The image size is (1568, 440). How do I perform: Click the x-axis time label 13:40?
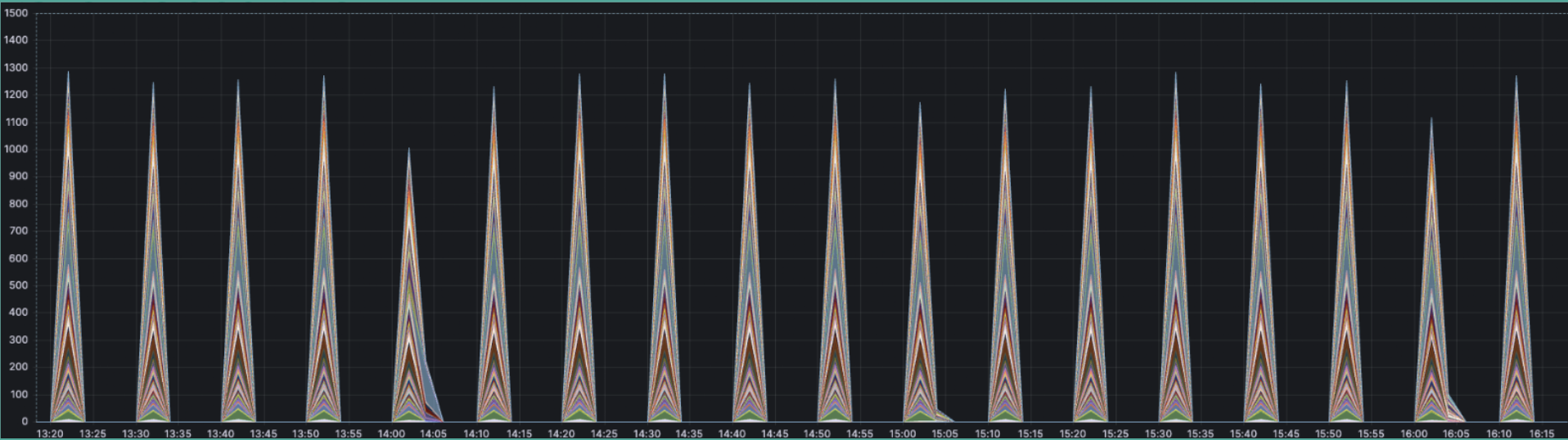click(x=220, y=433)
